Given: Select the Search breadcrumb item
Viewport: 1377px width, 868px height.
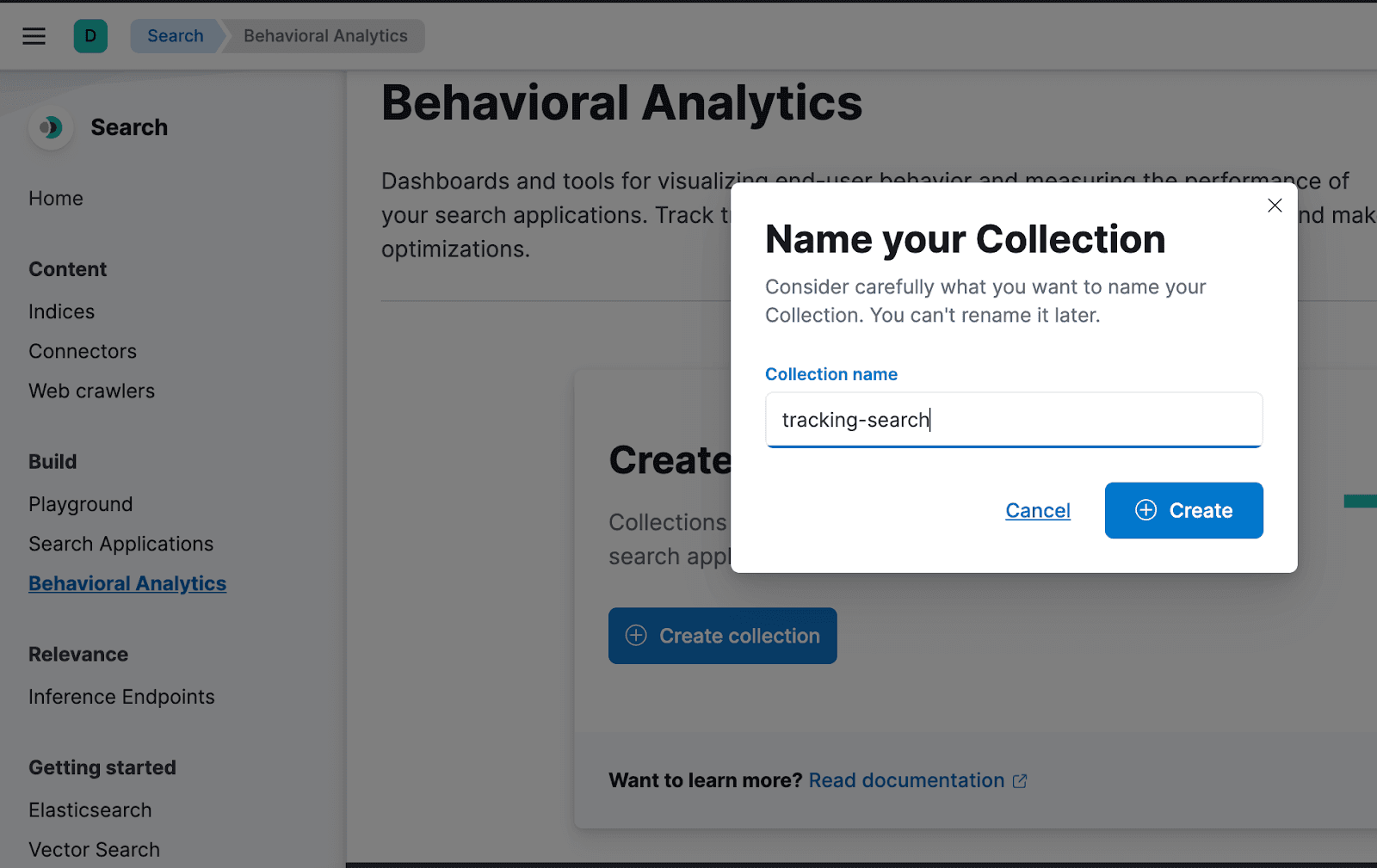Looking at the screenshot, I should pos(175,35).
